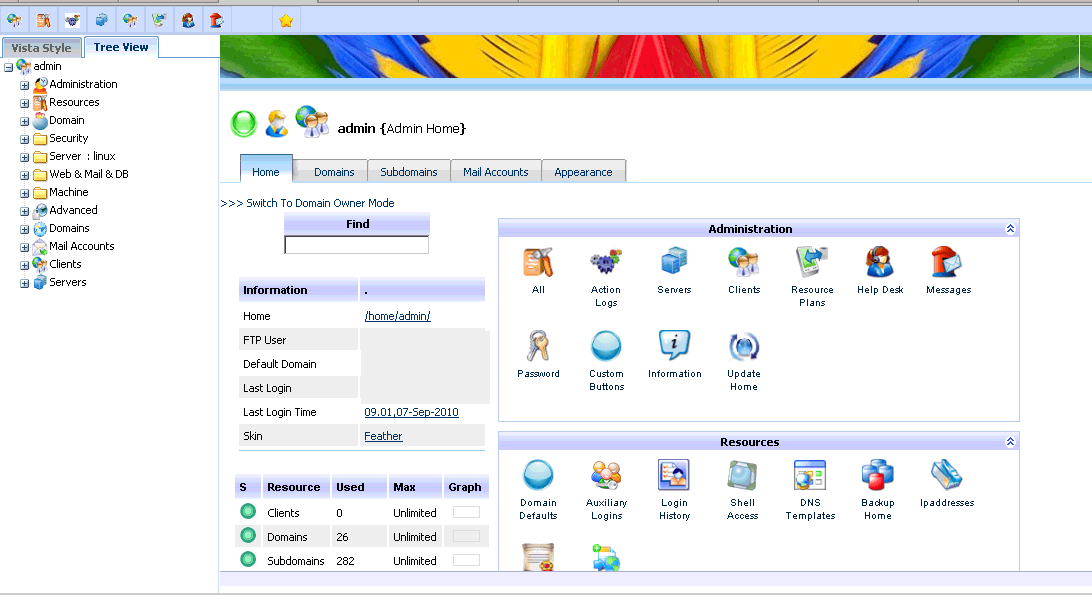
Task: Open the Feather skin link
Action: click(x=383, y=436)
